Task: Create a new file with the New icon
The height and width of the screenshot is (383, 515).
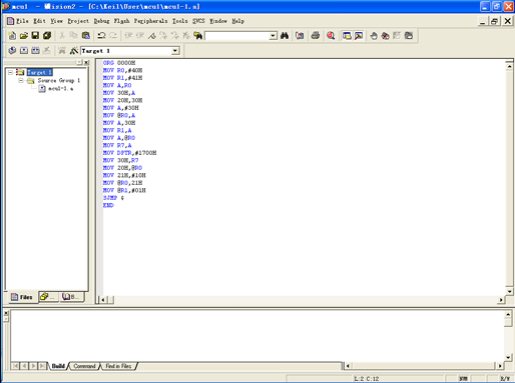Action: click(x=12, y=35)
